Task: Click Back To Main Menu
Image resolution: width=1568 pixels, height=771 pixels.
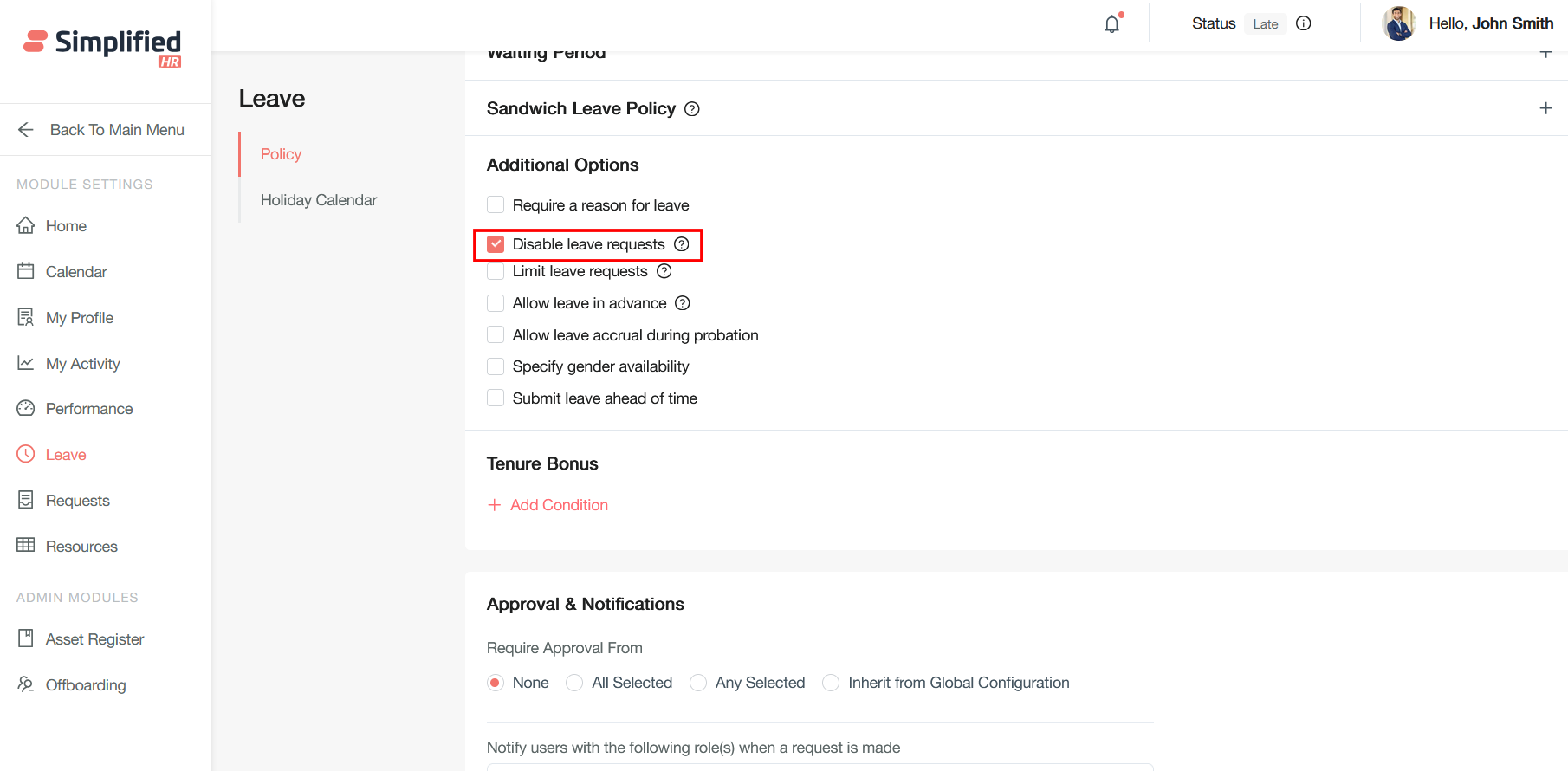Action: point(117,130)
